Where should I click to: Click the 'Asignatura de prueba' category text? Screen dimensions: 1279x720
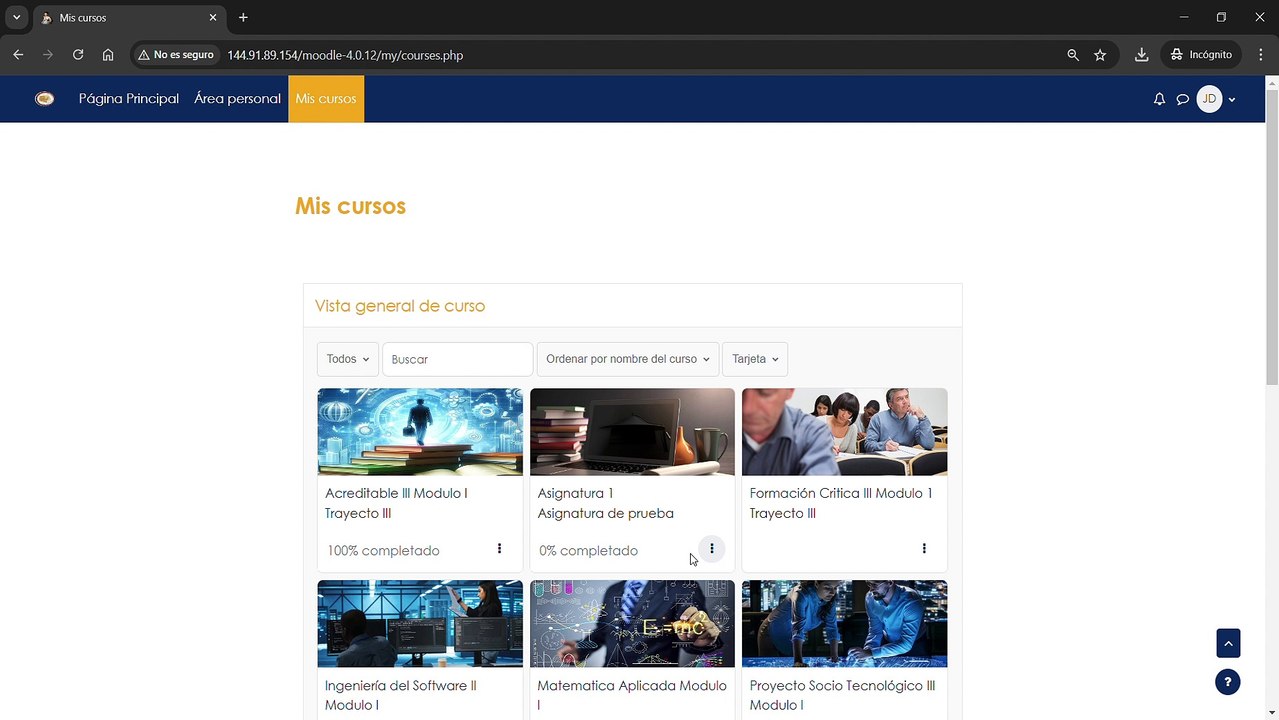606,513
